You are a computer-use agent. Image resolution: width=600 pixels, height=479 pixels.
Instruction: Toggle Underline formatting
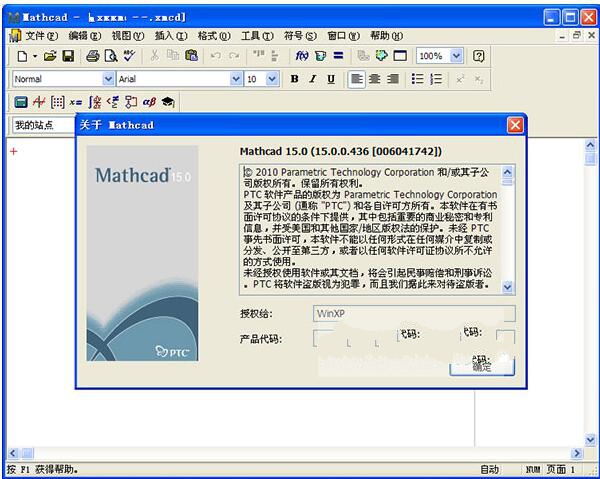point(331,79)
